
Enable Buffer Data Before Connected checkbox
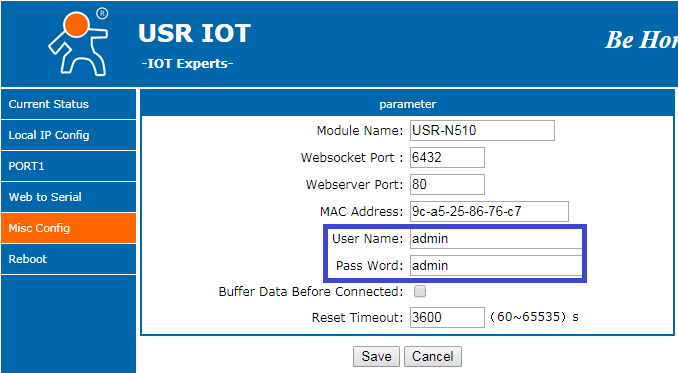(x=419, y=291)
